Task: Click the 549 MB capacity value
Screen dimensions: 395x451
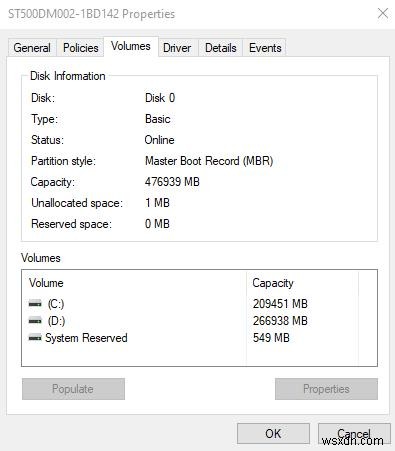Action: coord(271,338)
